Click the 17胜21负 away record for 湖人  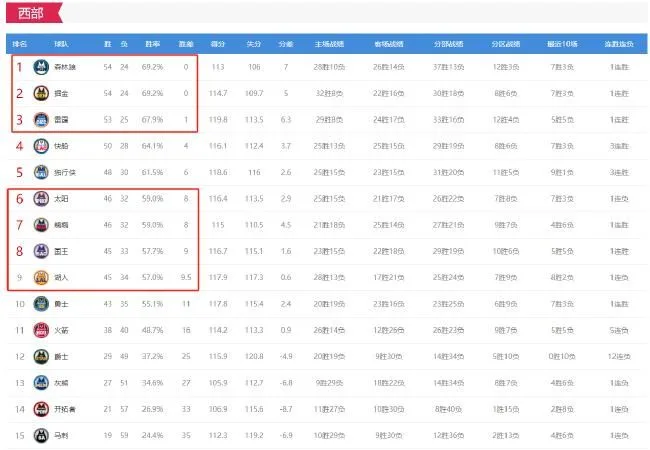click(x=389, y=278)
